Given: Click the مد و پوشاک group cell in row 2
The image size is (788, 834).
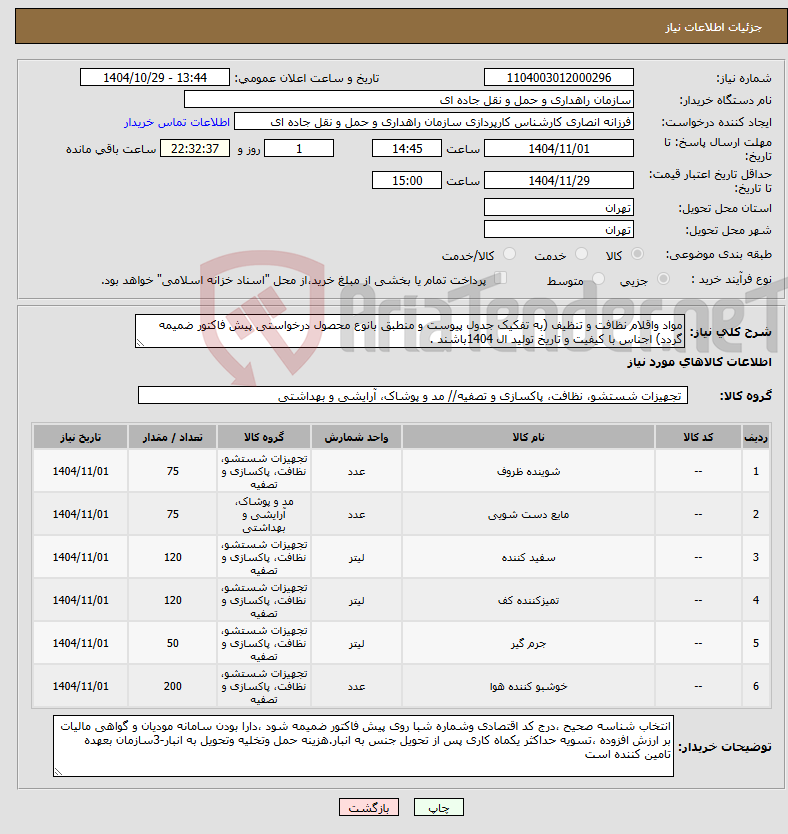Looking at the screenshot, I should click(264, 514).
